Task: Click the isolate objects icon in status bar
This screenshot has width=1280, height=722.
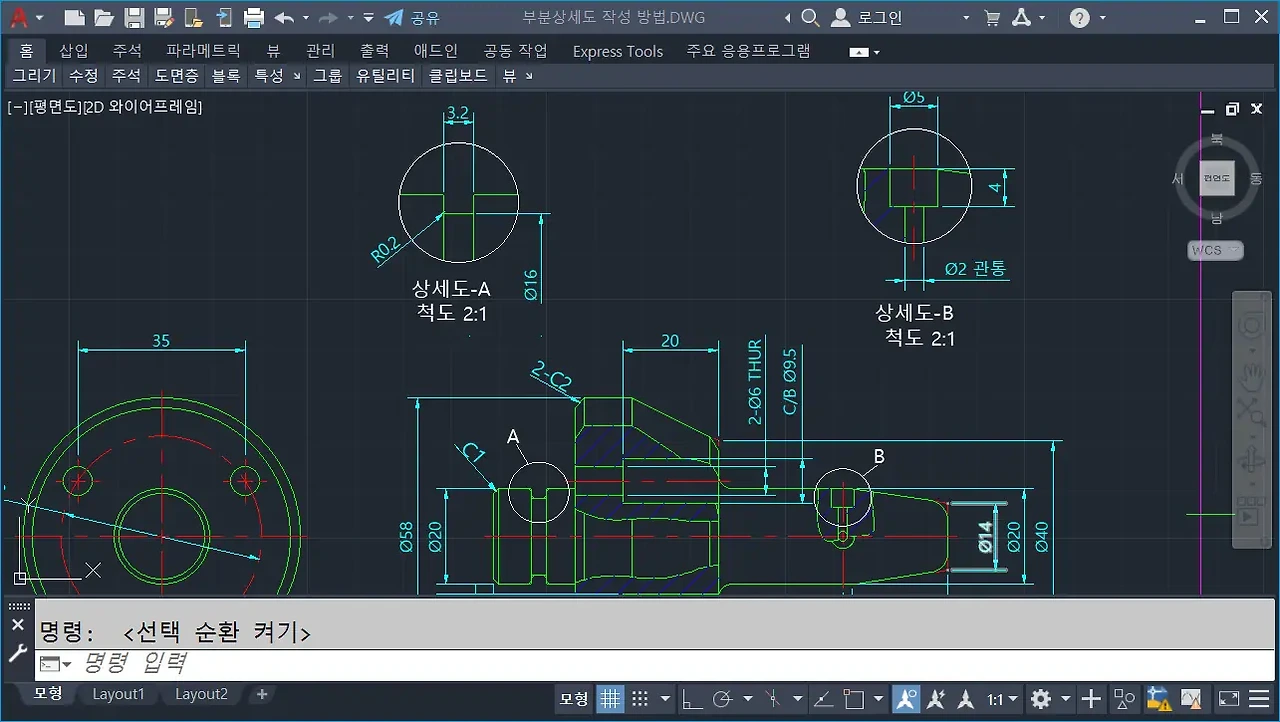Action: point(1125,699)
